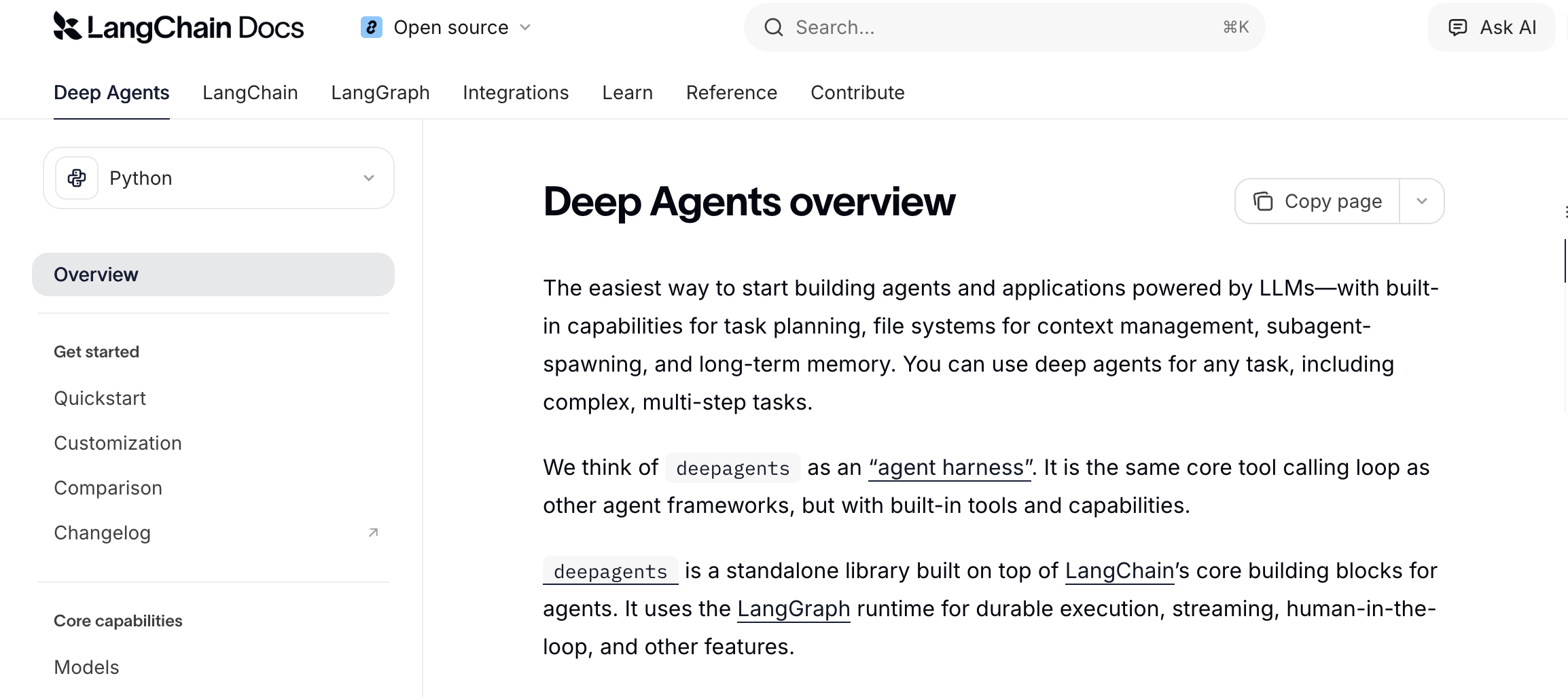This screenshot has height=697, width=1568.
Task: Click the search magnifier icon
Action: (773, 27)
